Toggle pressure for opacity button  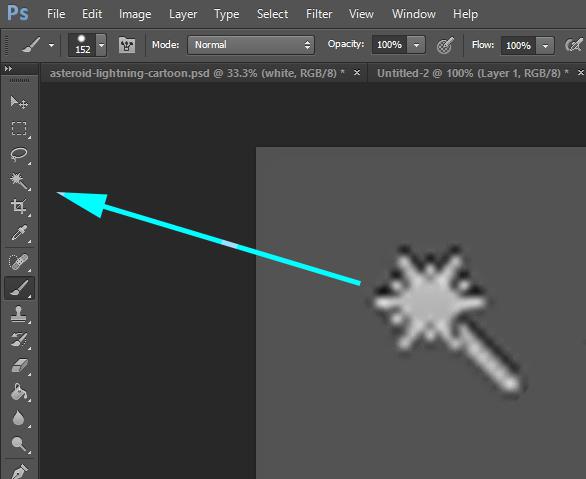click(445, 46)
